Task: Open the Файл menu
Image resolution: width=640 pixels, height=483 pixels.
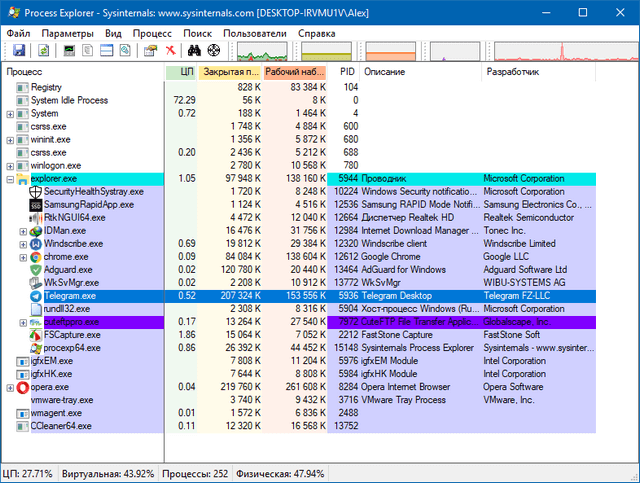Action: 18,33
